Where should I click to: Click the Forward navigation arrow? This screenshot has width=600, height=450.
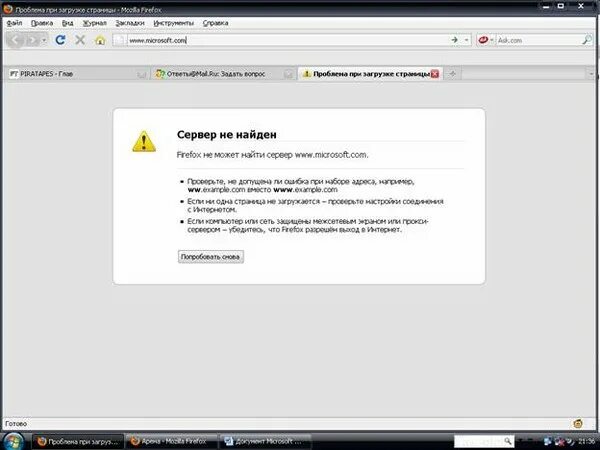33,40
